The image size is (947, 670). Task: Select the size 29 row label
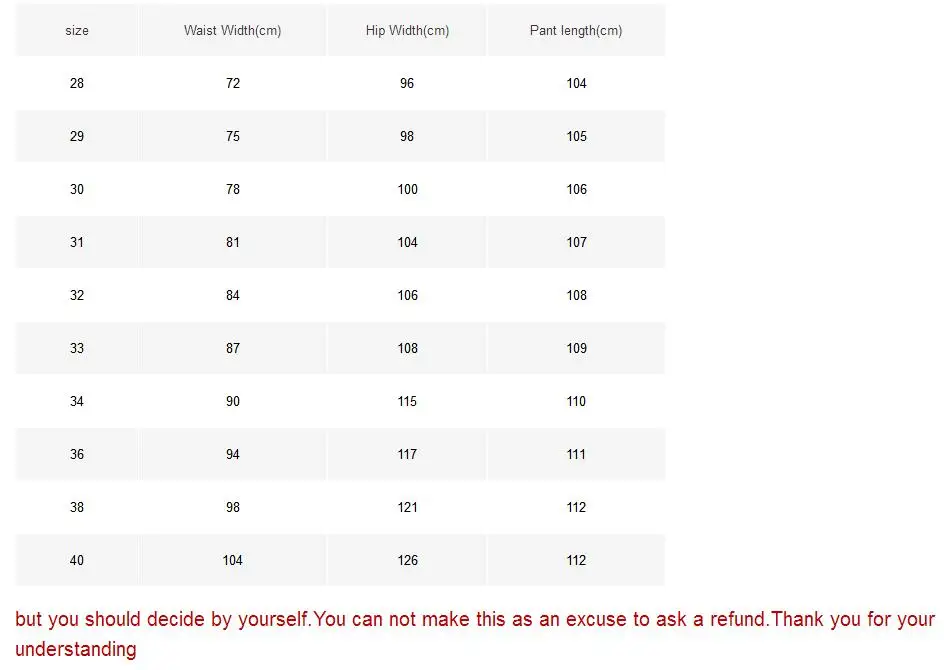click(x=77, y=137)
